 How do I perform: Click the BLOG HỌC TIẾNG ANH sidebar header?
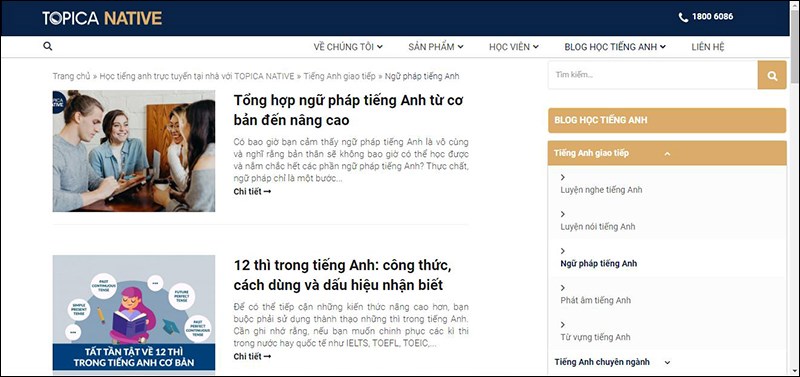click(x=667, y=120)
